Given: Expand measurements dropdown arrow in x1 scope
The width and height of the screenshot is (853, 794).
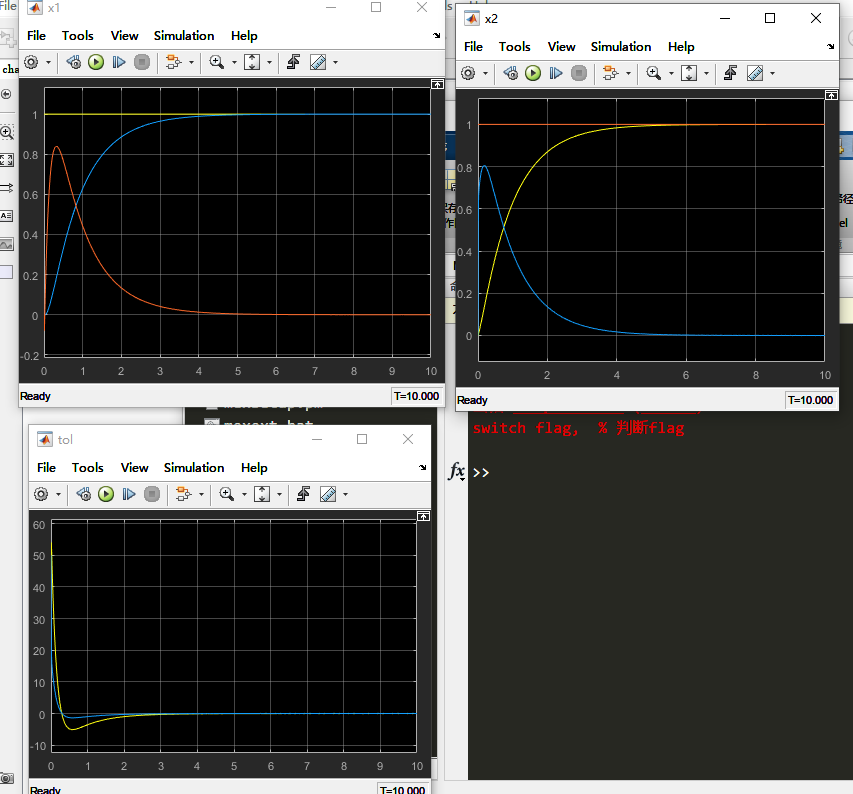Looking at the screenshot, I should click(336, 63).
